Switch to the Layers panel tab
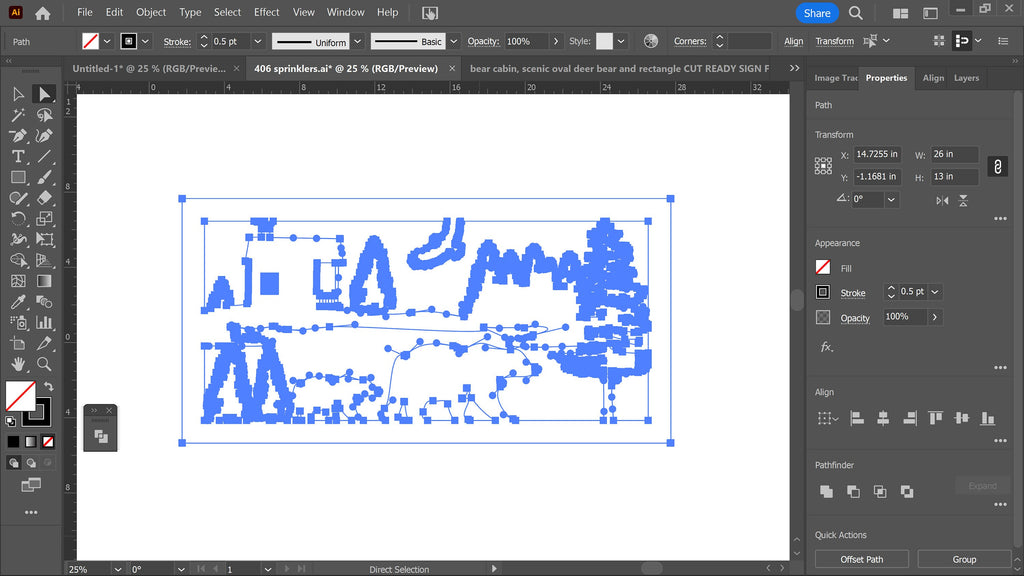This screenshot has width=1024, height=576. 966,78
